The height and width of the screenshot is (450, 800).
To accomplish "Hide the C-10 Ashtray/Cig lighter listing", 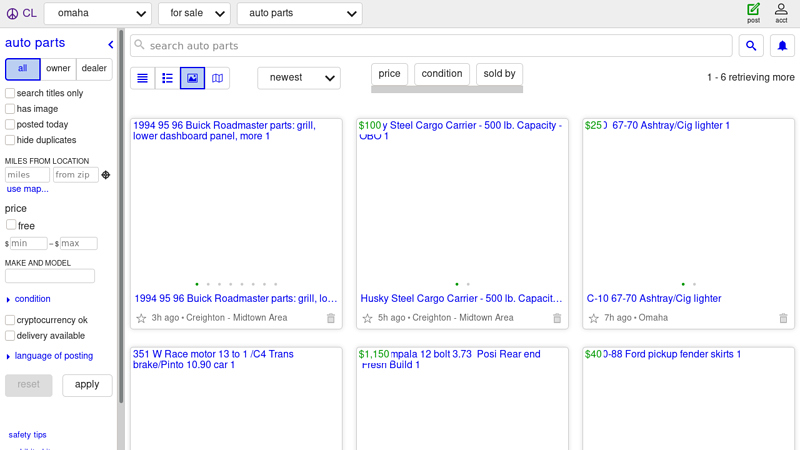I will click(x=783, y=318).
